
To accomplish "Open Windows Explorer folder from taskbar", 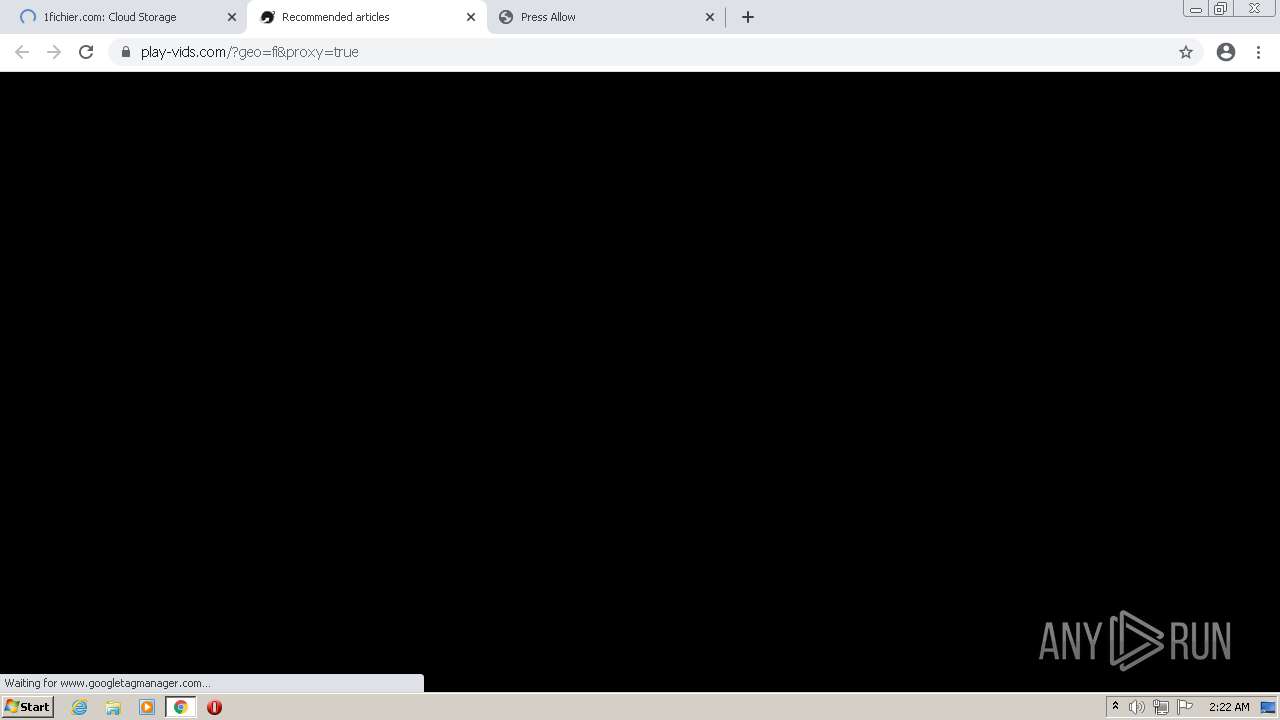I will [x=113, y=707].
